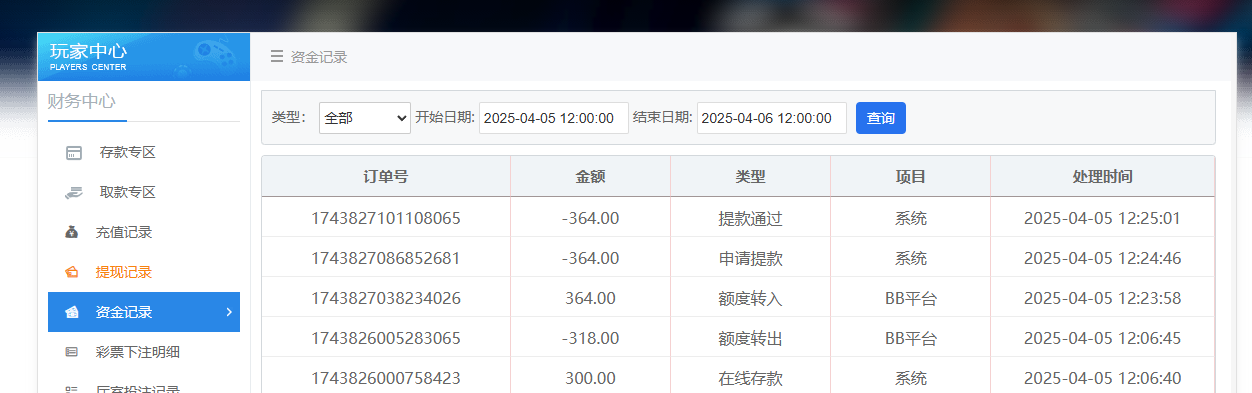This screenshot has width=1252, height=393.
Task: Select order number 1743826000758423
Action: click(386, 378)
